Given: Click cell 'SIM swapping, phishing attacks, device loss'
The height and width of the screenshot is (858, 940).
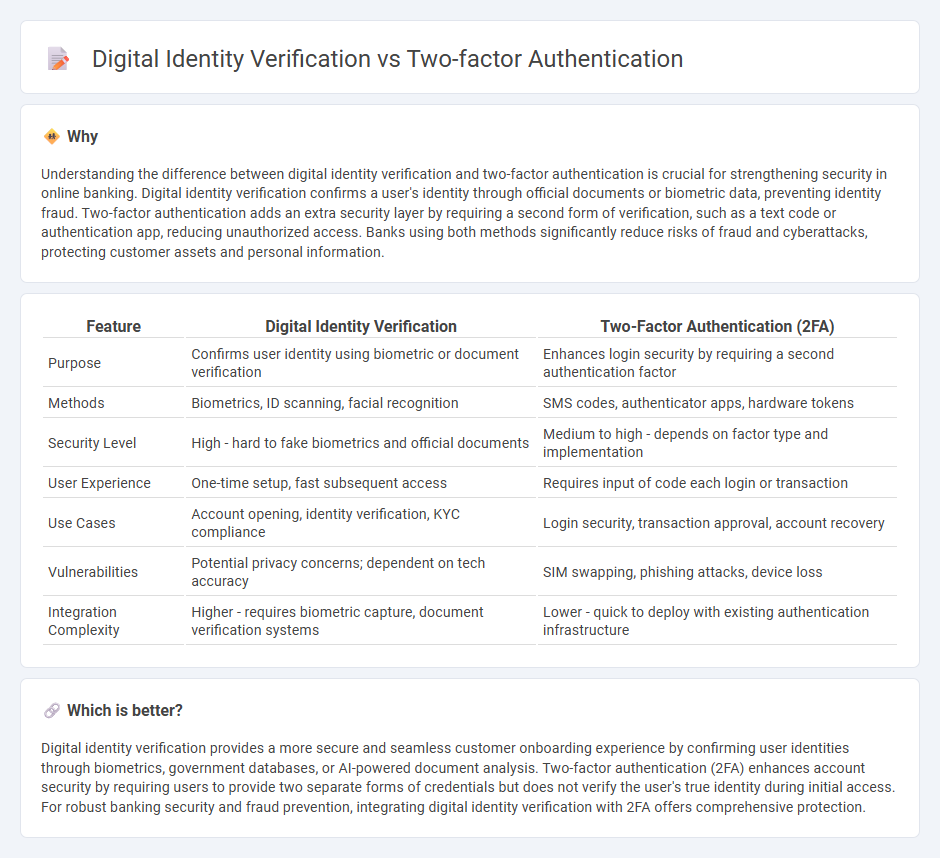Looking at the screenshot, I should (x=717, y=572).
